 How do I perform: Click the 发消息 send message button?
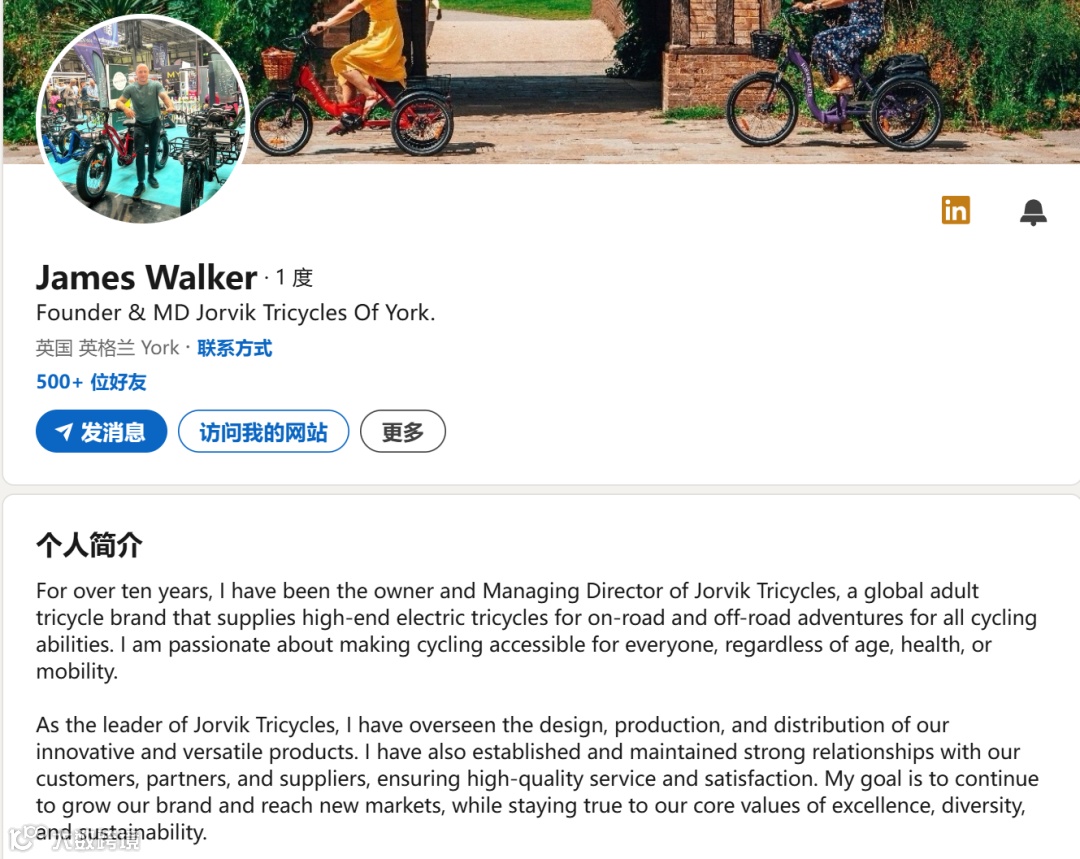(101, 432)
